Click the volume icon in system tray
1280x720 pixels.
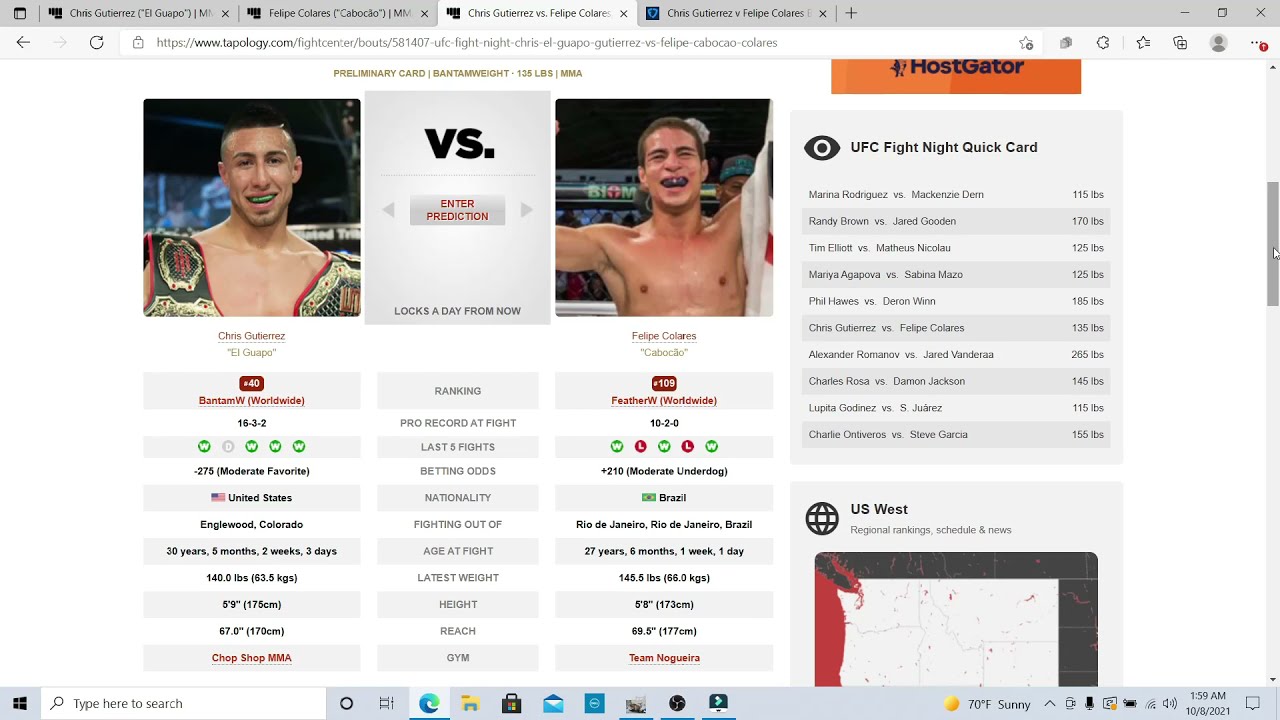pos(1170,704)
